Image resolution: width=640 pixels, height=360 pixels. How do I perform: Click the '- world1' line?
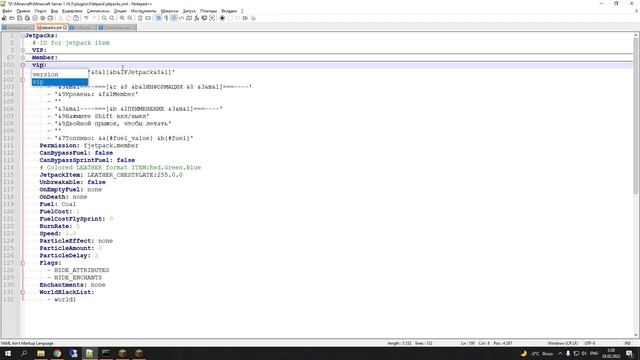pos(62,300)
